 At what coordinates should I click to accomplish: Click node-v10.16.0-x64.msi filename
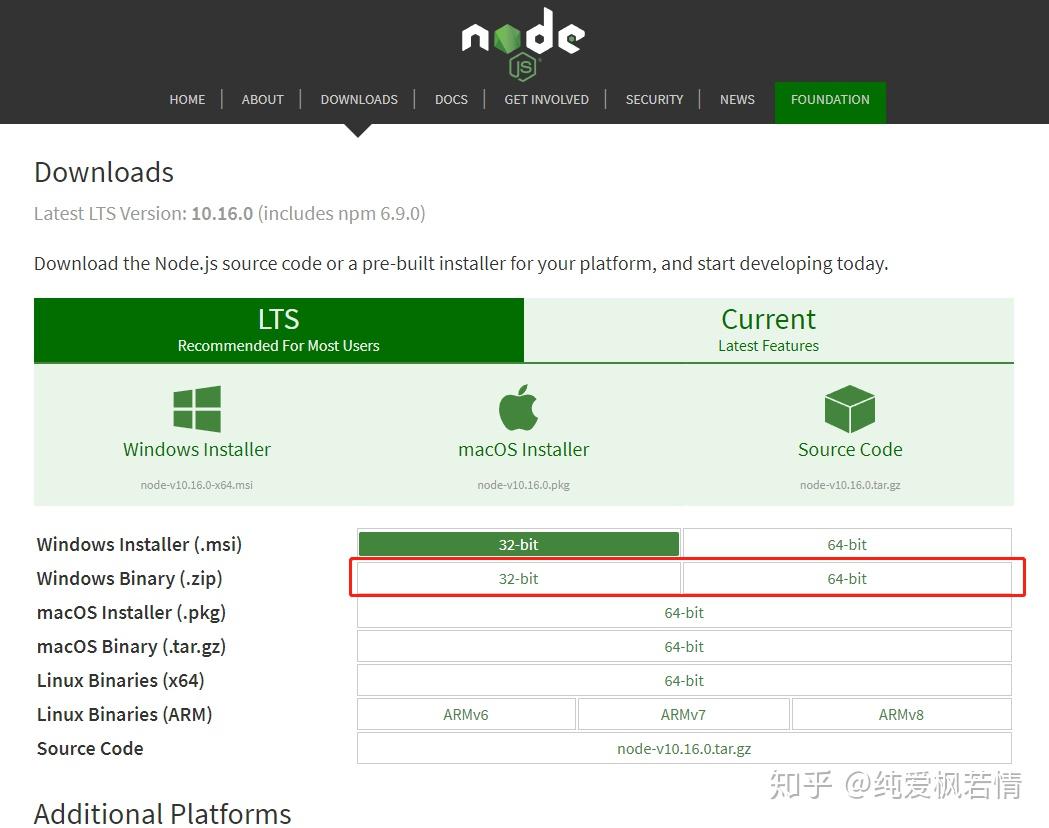click(x=197, y=485)
